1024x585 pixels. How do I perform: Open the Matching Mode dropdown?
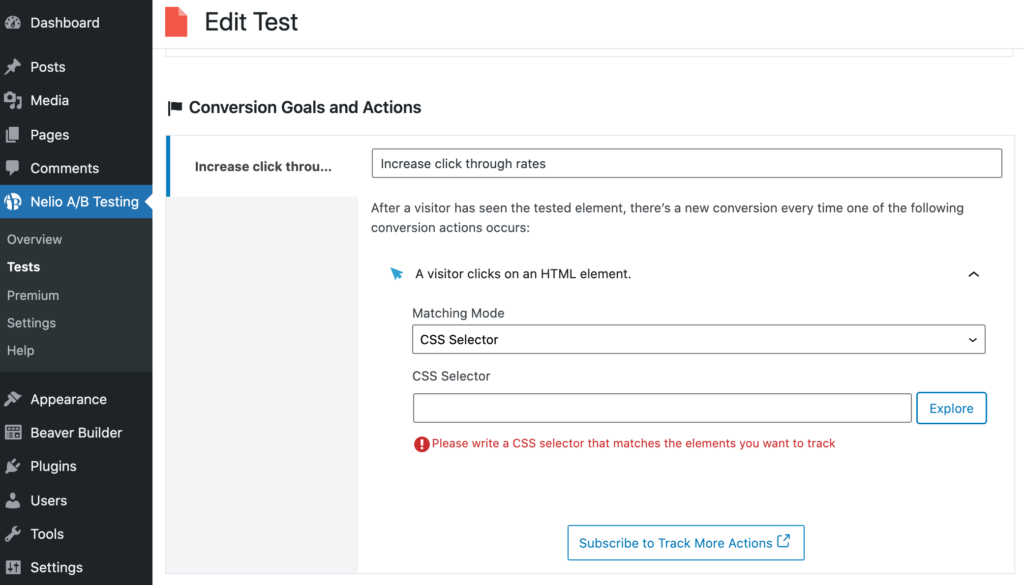698,339
